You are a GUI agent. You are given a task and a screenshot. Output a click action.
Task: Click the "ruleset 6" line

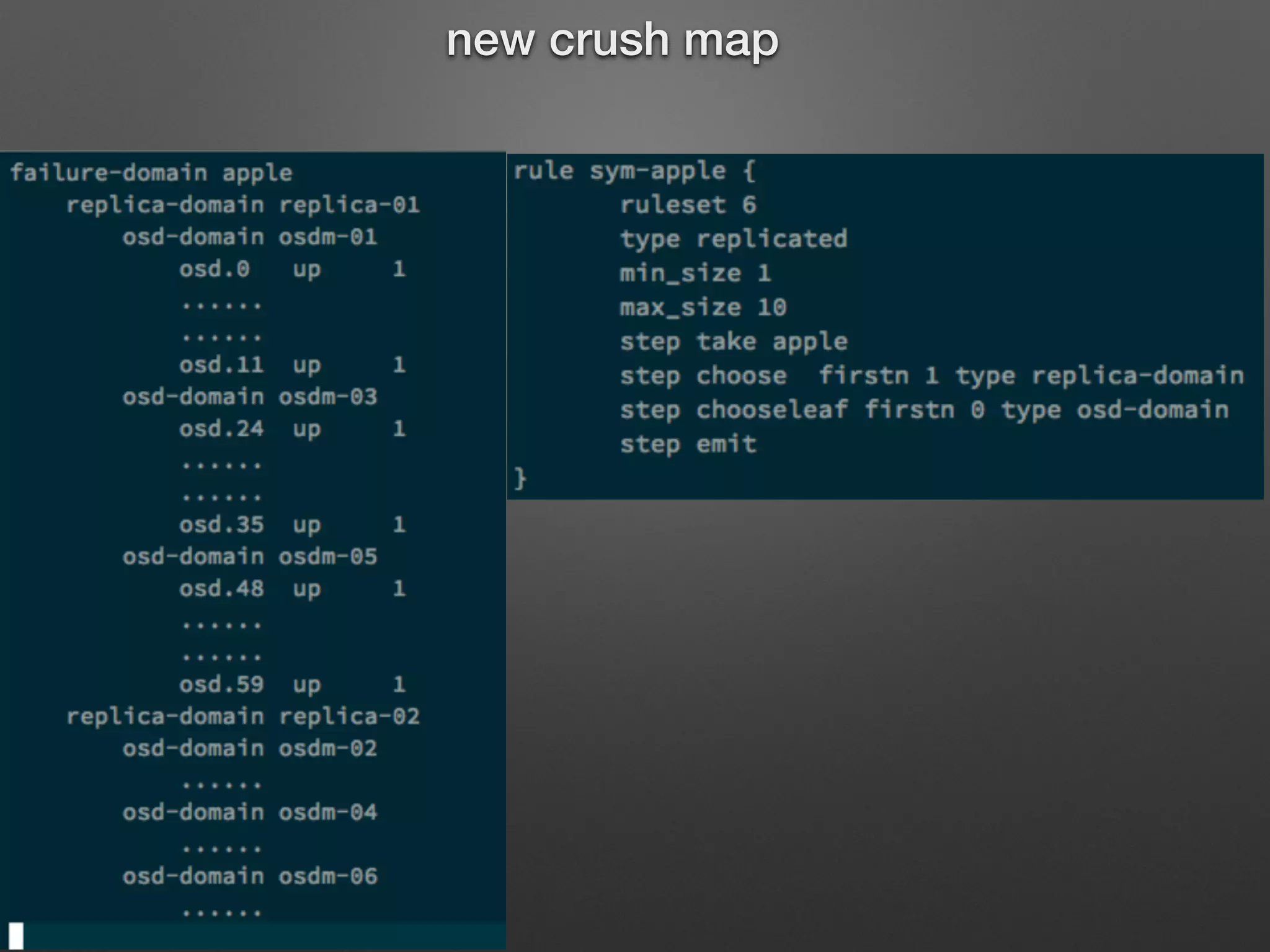tap(688, 205)
